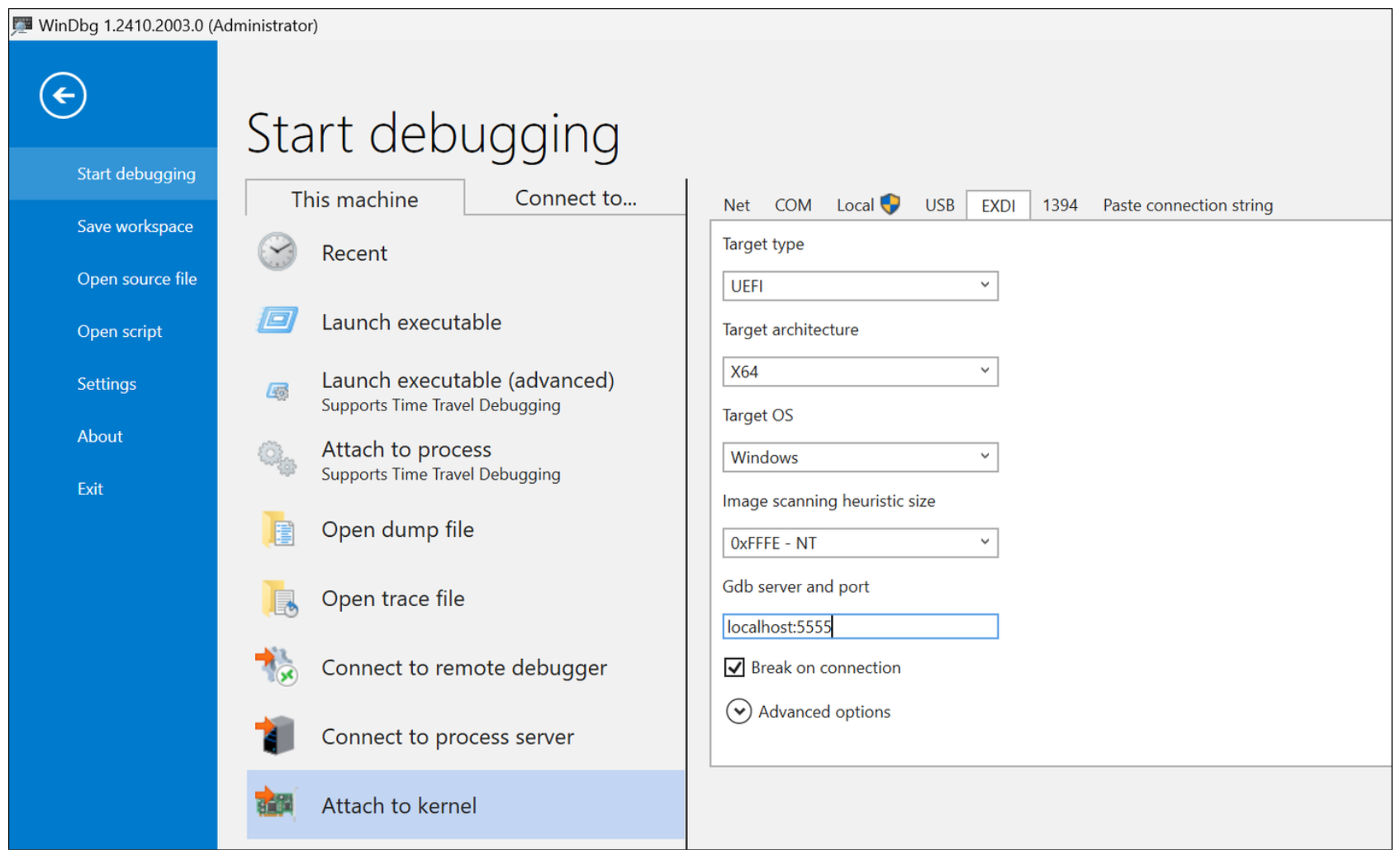Select the COM connection tab
This screenshot has width=1400, height=858.
coord(793,205)
